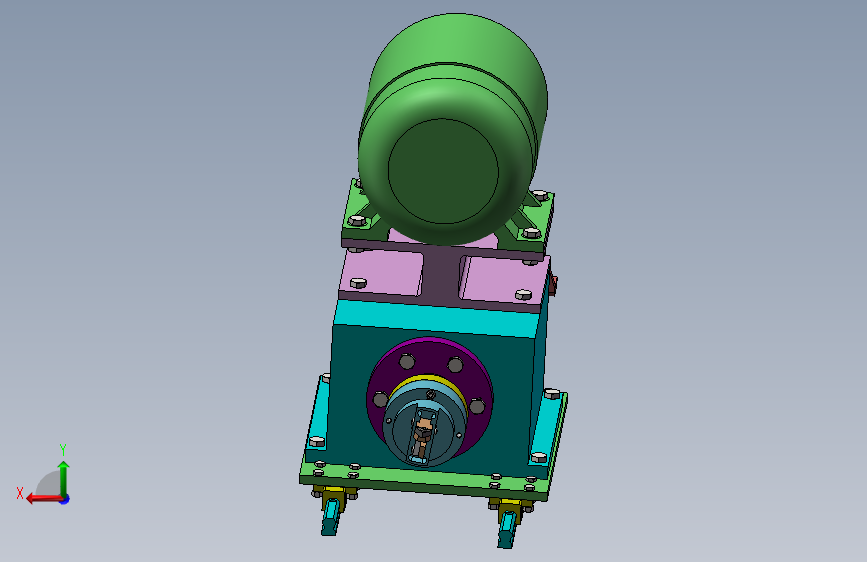Select the small red part on gearbox side
The width and height of the screenshot is (867, 562).
click(x=552, y=284)
